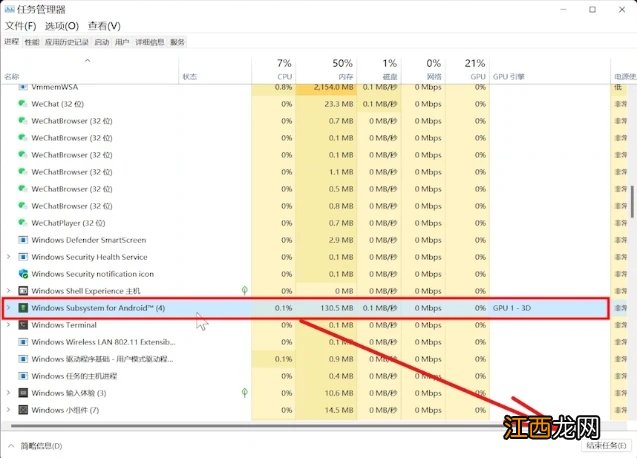Select the Windows Terminal process name
The image size is (637, 458).
point(64,325)
